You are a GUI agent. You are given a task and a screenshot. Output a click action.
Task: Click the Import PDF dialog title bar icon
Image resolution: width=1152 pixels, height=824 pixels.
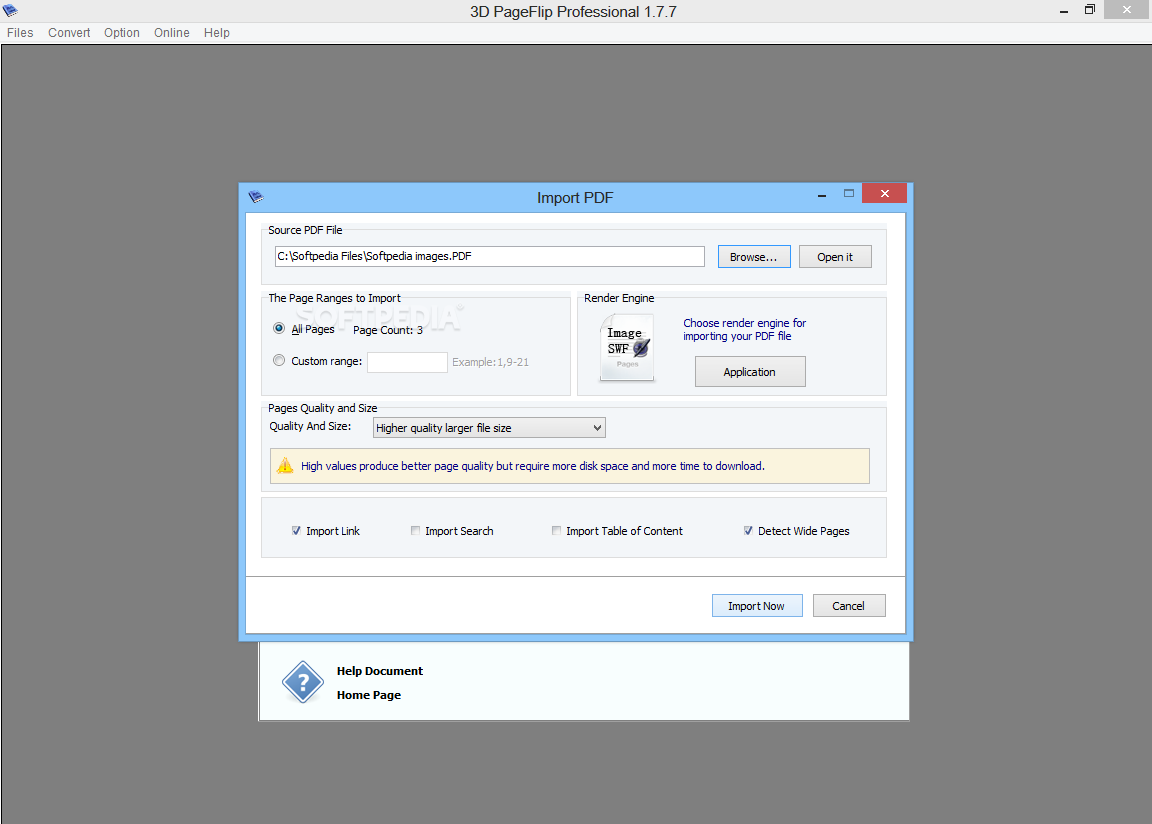(x=256, y=197)
